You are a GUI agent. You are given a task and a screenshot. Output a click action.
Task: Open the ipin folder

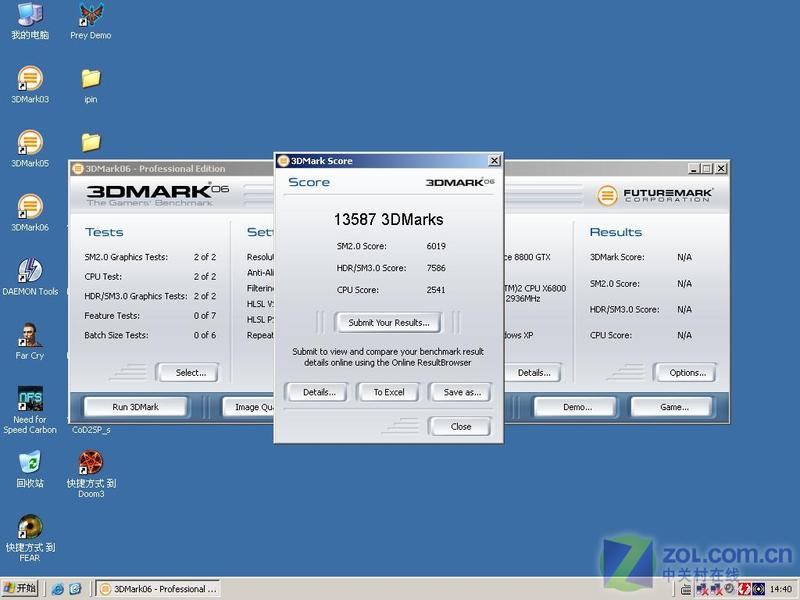click(91, 84)
